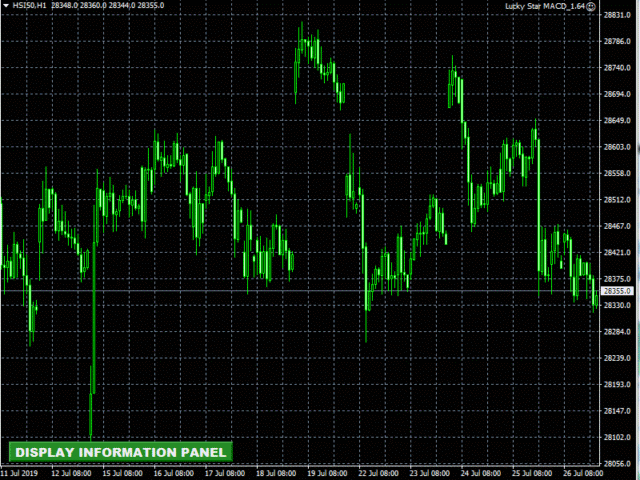640x480 pixels.
Task: Click the 28284.0 price scale label
Action: point(617,332)
